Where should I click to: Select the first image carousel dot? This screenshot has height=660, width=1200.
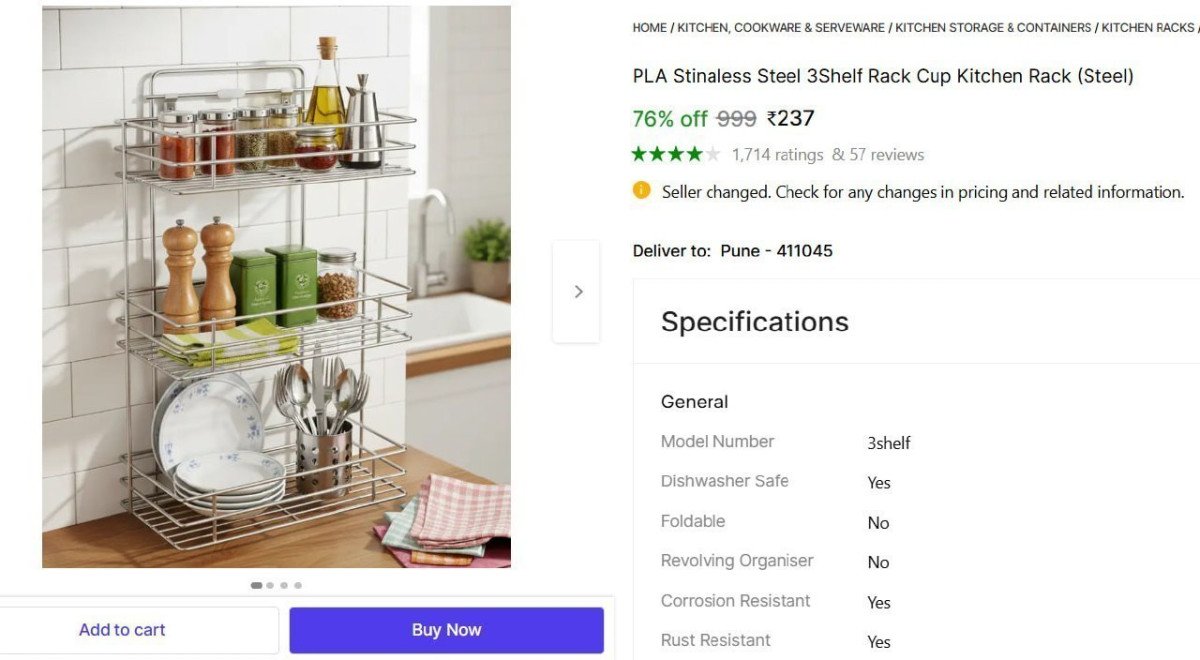(x=257, y=585)
